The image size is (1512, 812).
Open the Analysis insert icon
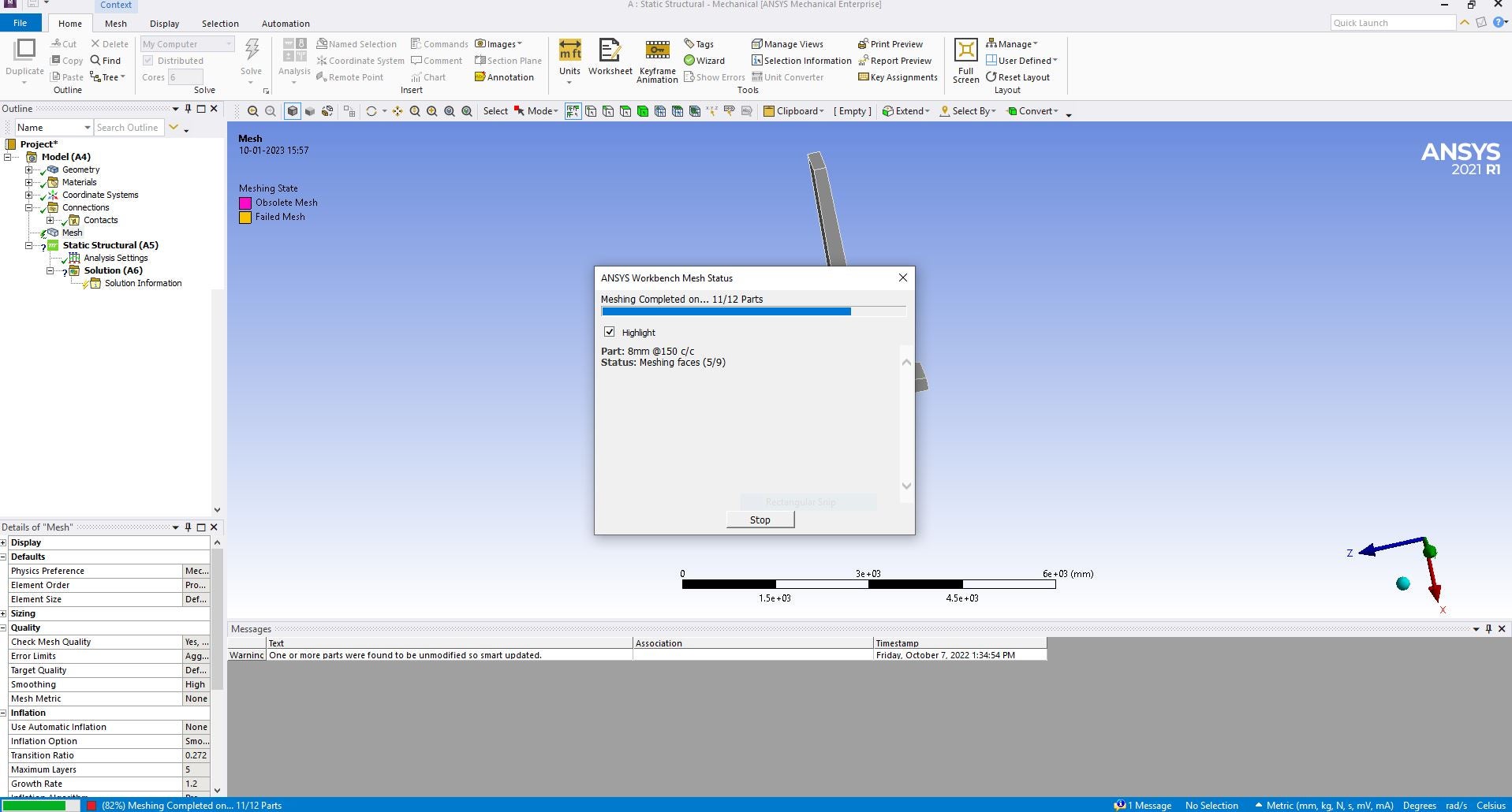294,50
